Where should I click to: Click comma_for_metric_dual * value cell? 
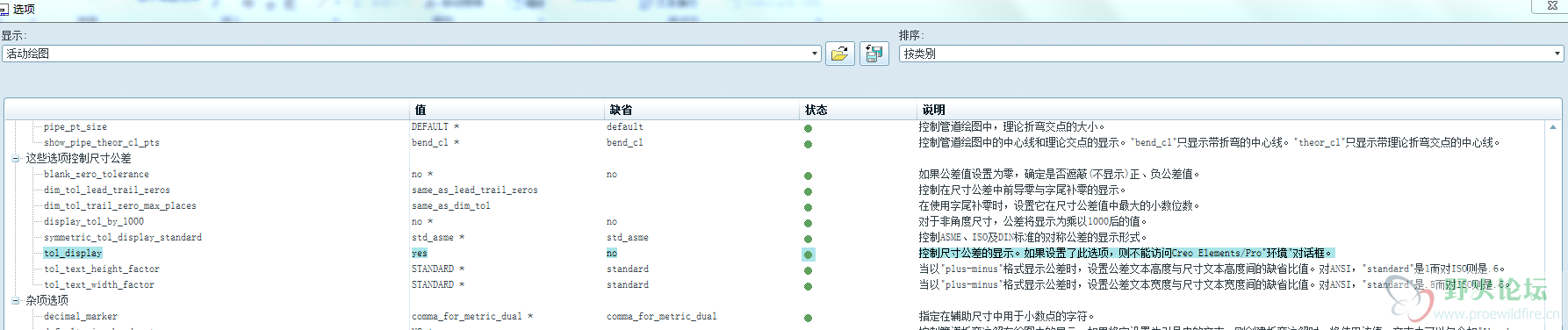472,317
